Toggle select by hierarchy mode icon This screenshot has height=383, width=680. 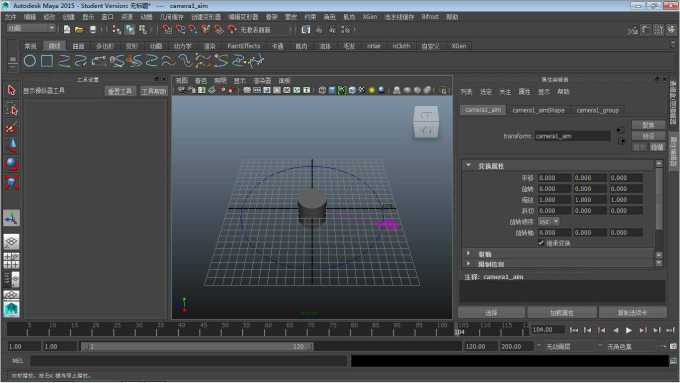[x=117, y=29]
